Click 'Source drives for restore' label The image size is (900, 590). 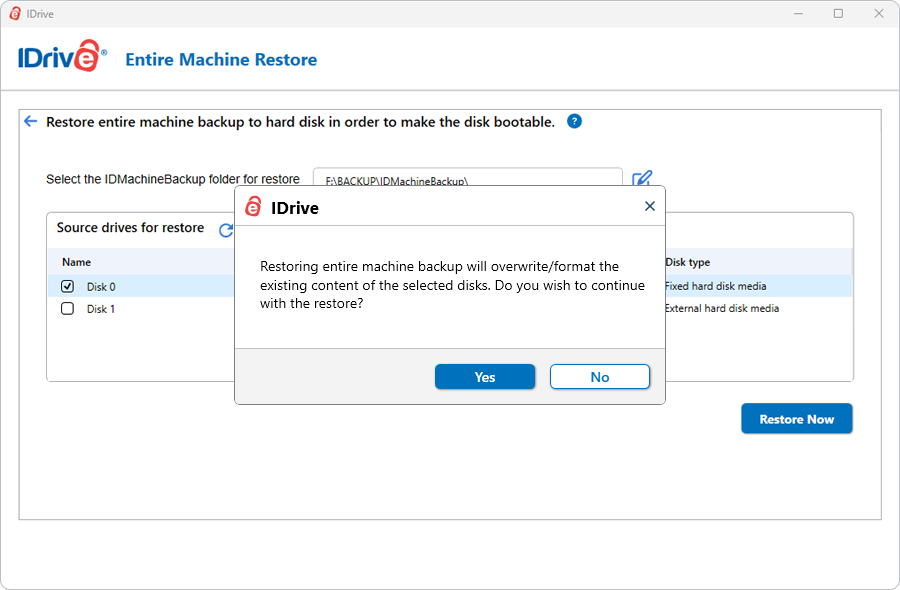click(130, 228)
